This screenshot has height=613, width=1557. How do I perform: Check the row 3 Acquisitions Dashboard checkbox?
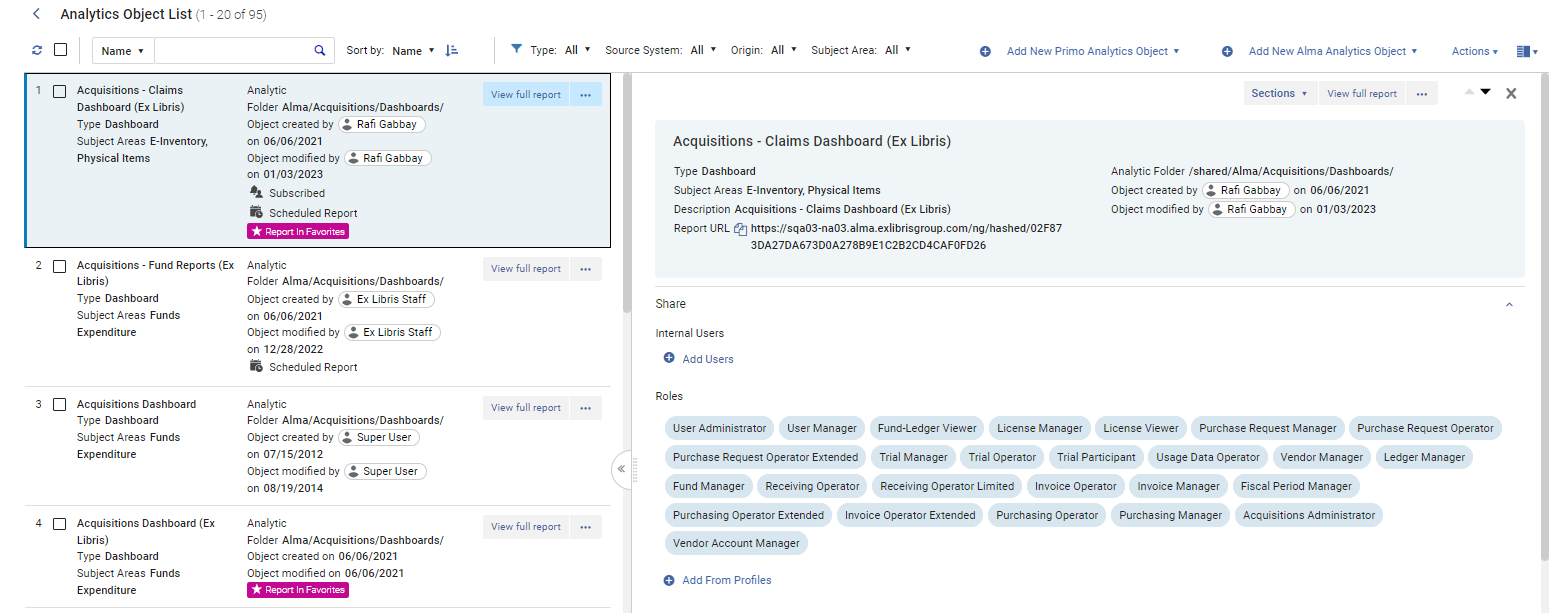click(x=59, y=405)
